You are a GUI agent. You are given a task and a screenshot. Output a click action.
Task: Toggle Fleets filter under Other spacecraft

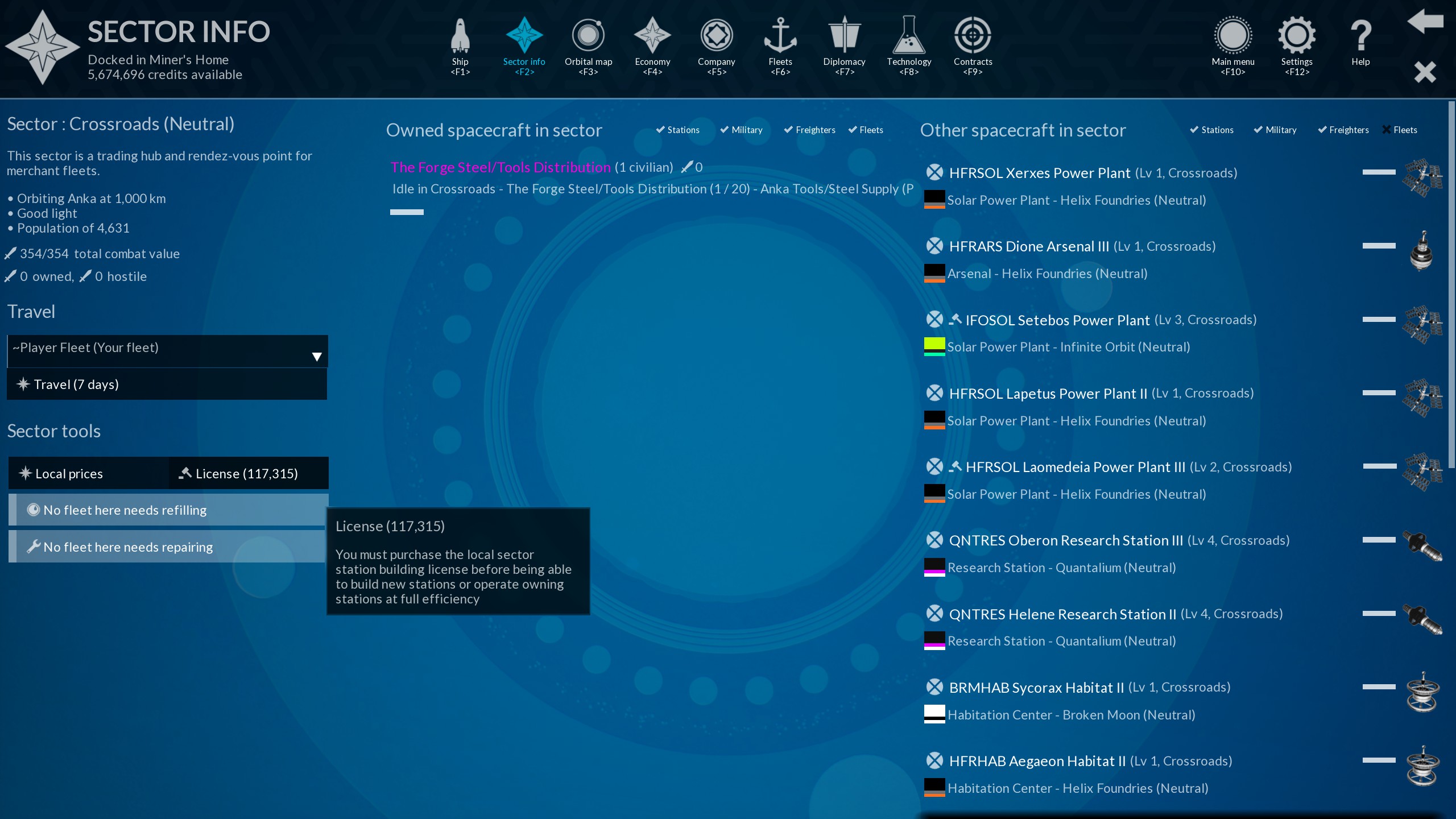coord(1399,130)
